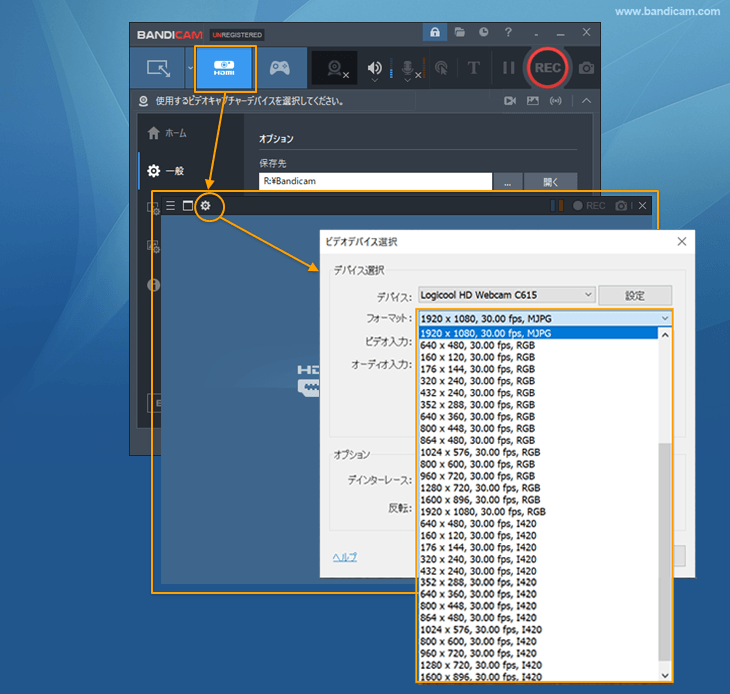Open help question mark icon
The image size is (730, 694).
[508, 32]
